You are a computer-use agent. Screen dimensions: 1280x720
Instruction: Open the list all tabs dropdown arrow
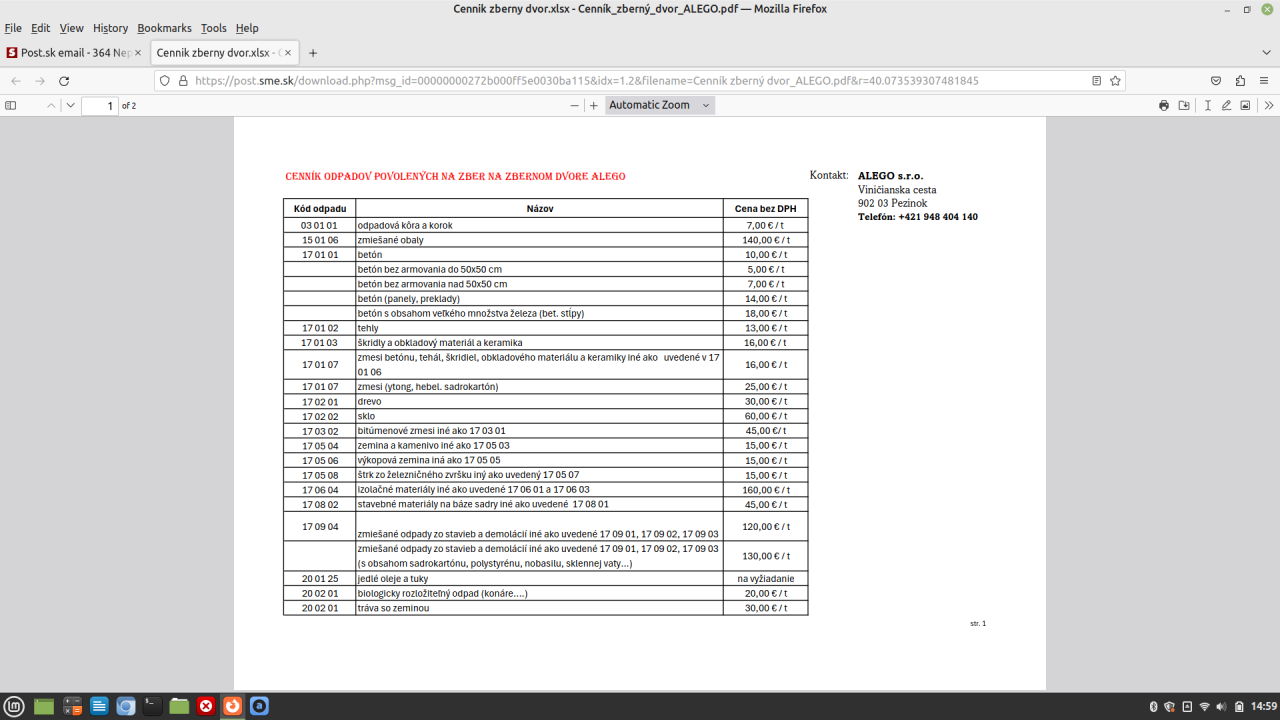1266,53
